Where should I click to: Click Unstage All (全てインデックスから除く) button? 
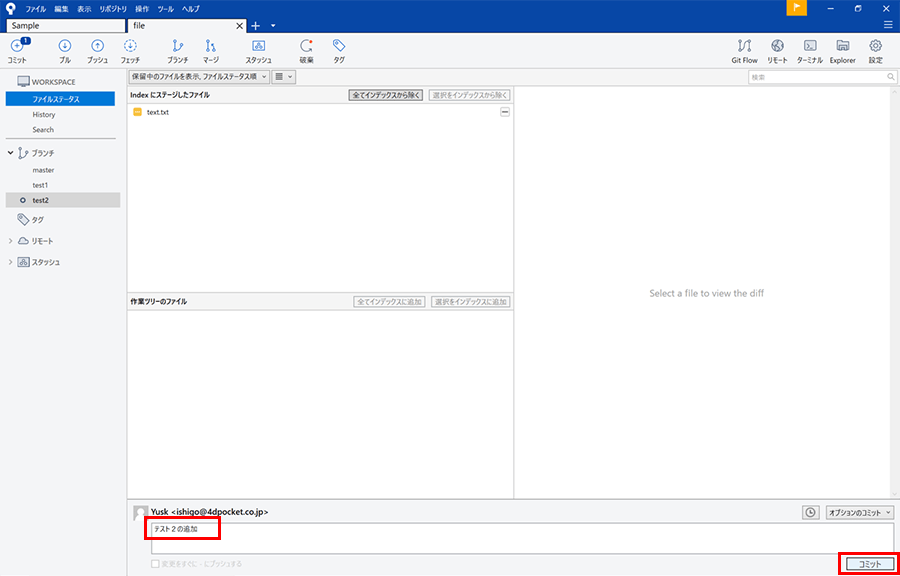pyautogui.click(x=386, y=95)
